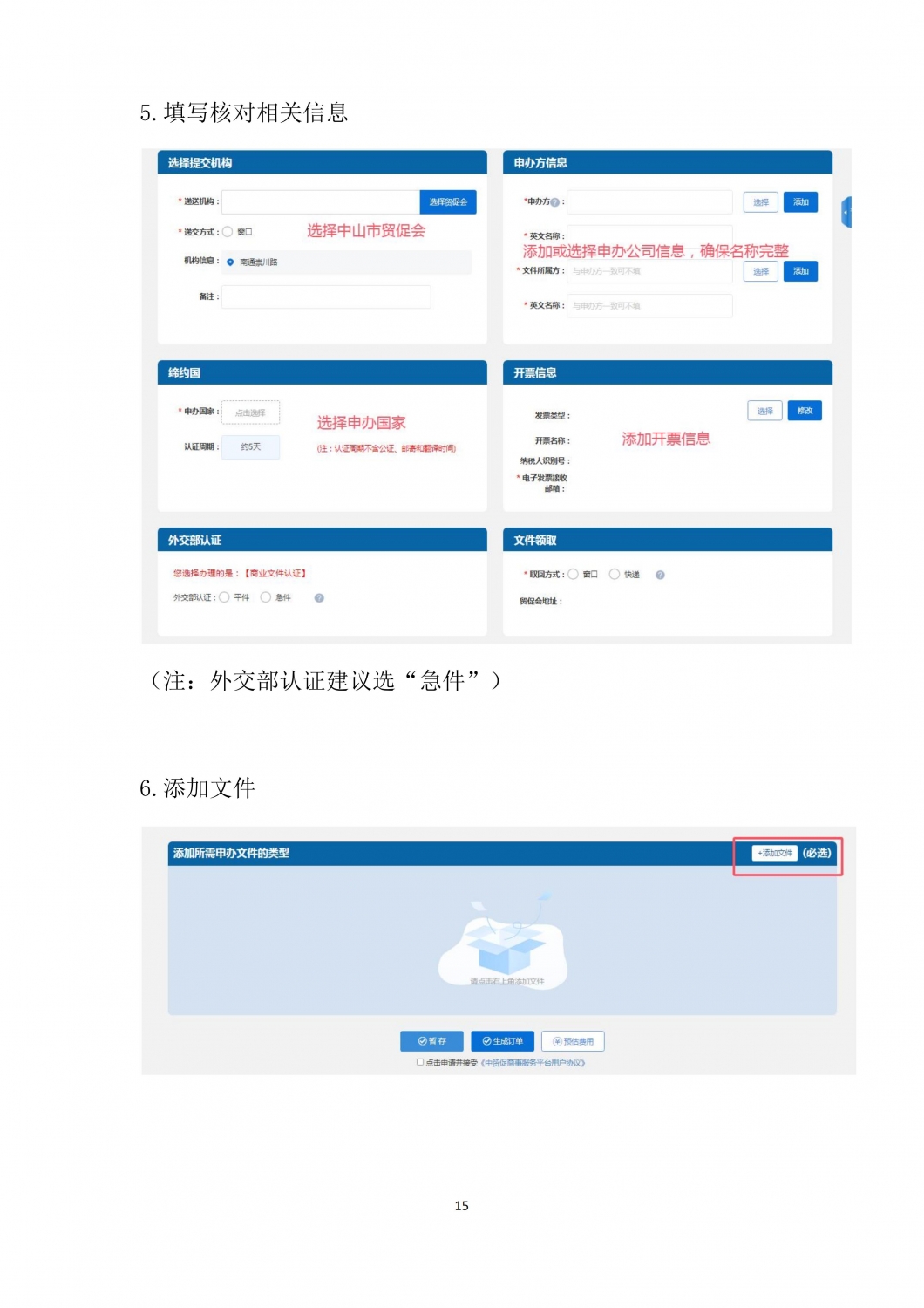Viewport: 924px width, 1308px height.
Task: Click the help icon beside 外交部认证 options
Action: [319, 598]
